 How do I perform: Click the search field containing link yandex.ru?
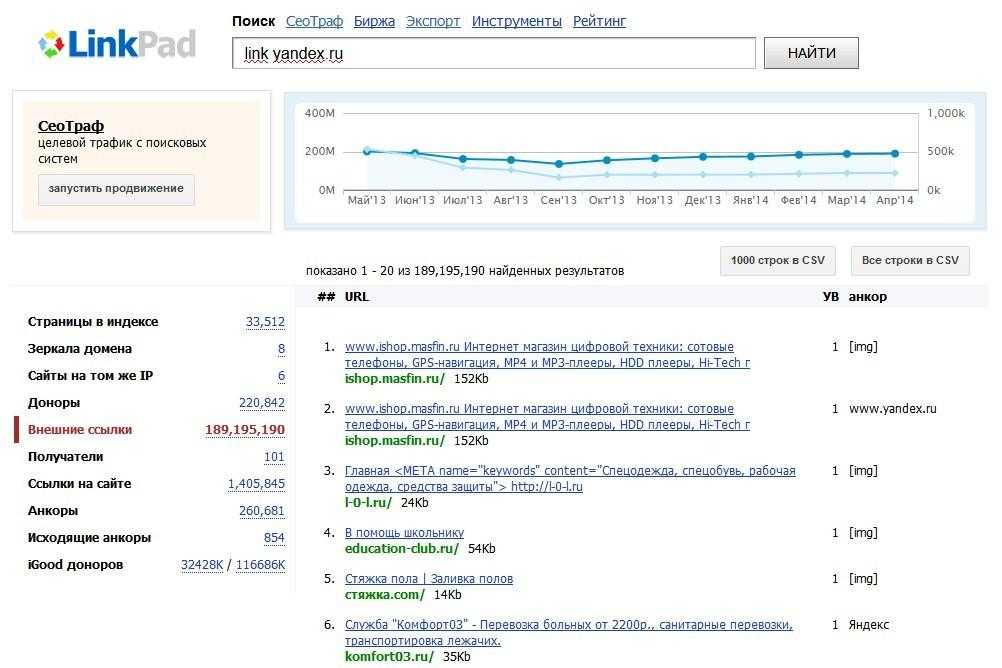click(493, 54)
